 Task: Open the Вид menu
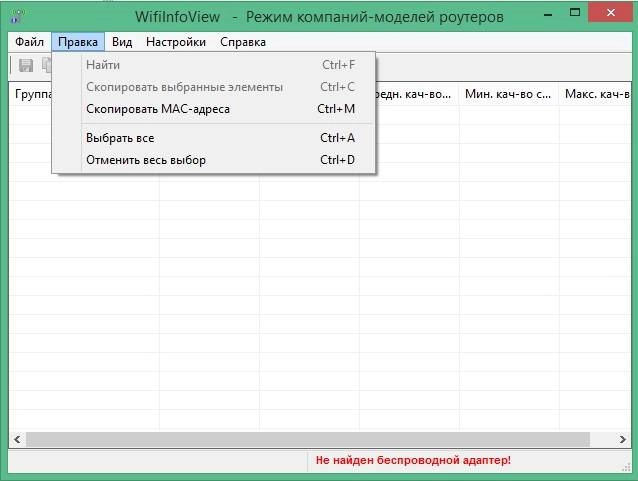(122, 42)
